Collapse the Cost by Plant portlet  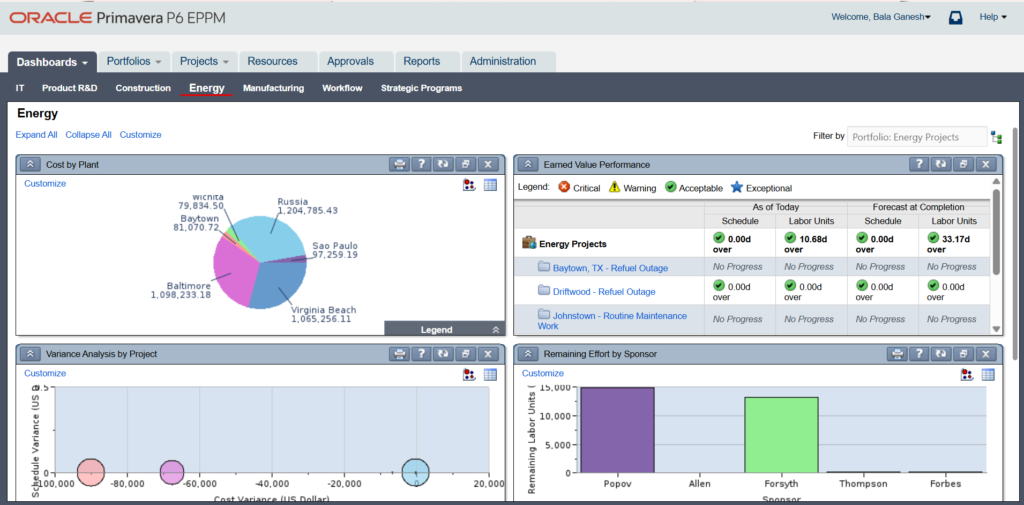tap(30, 164)
